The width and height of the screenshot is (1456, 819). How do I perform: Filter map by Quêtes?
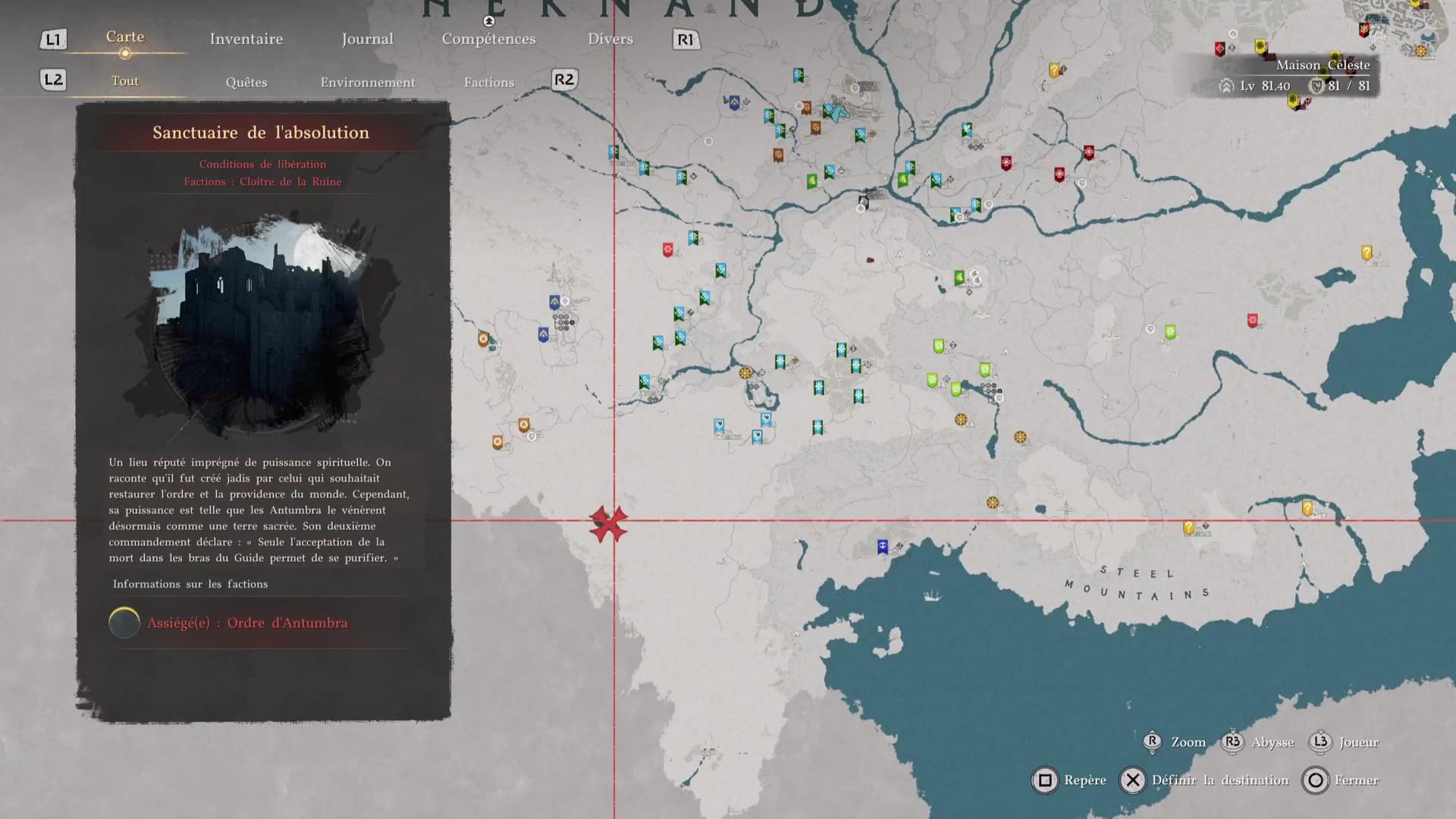(246, 82)
